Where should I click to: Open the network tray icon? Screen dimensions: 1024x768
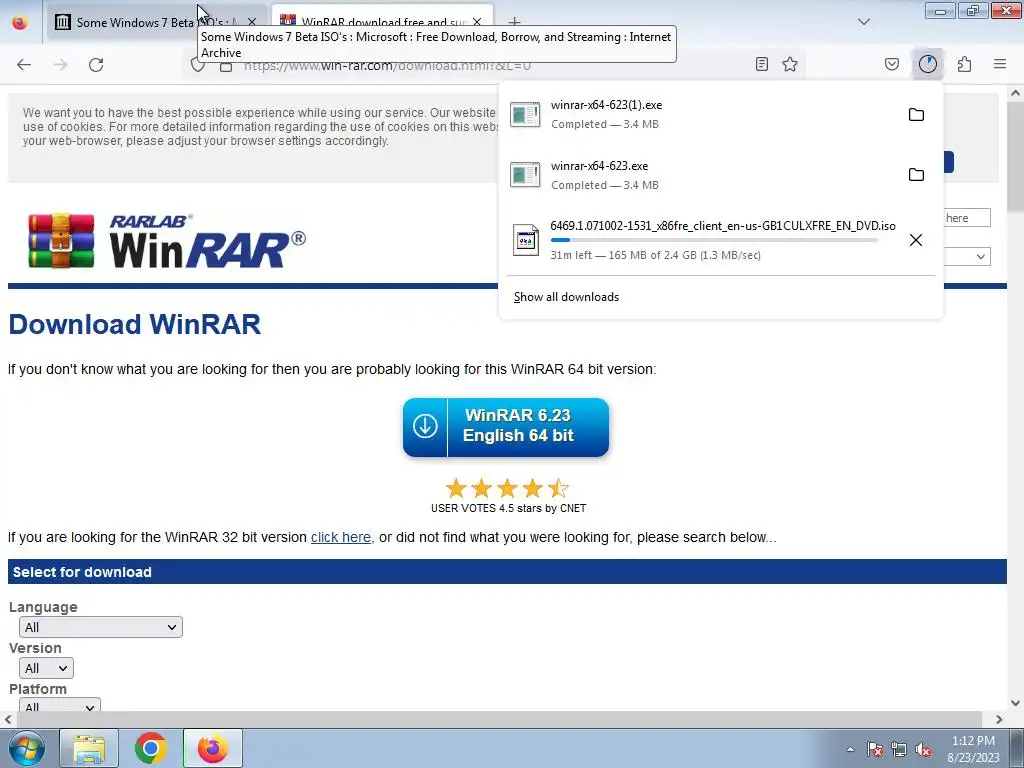[899, 749]
